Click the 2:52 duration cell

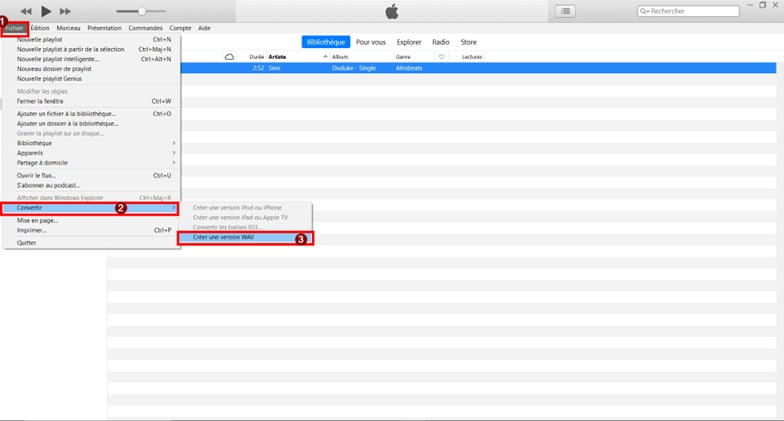[x=258, y=68]
